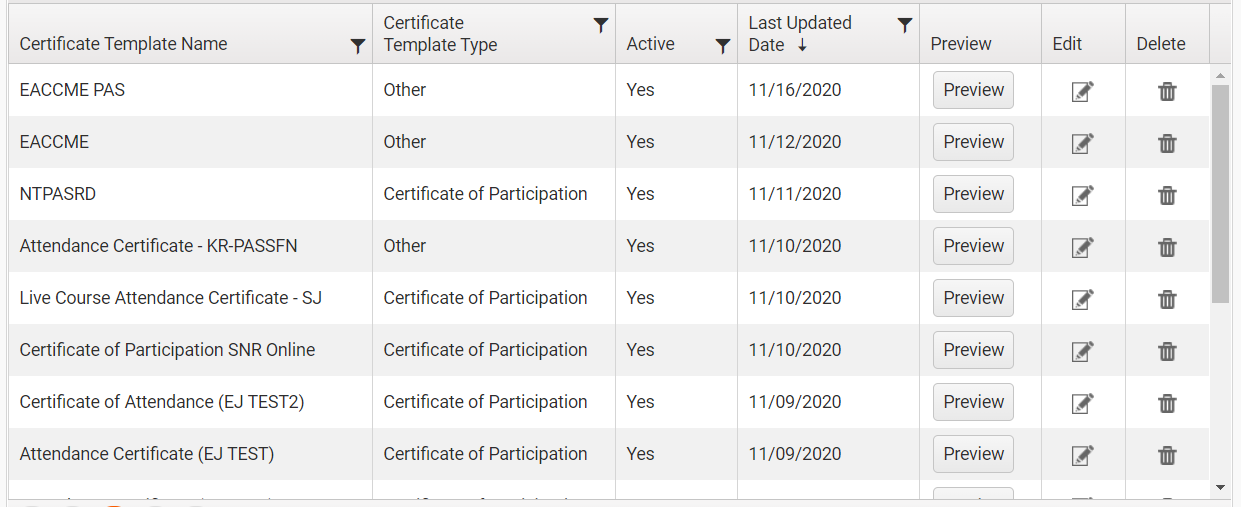Delete the EACCME PAS template
This screenshot has height=507, width=1241.
(1167, 91)
